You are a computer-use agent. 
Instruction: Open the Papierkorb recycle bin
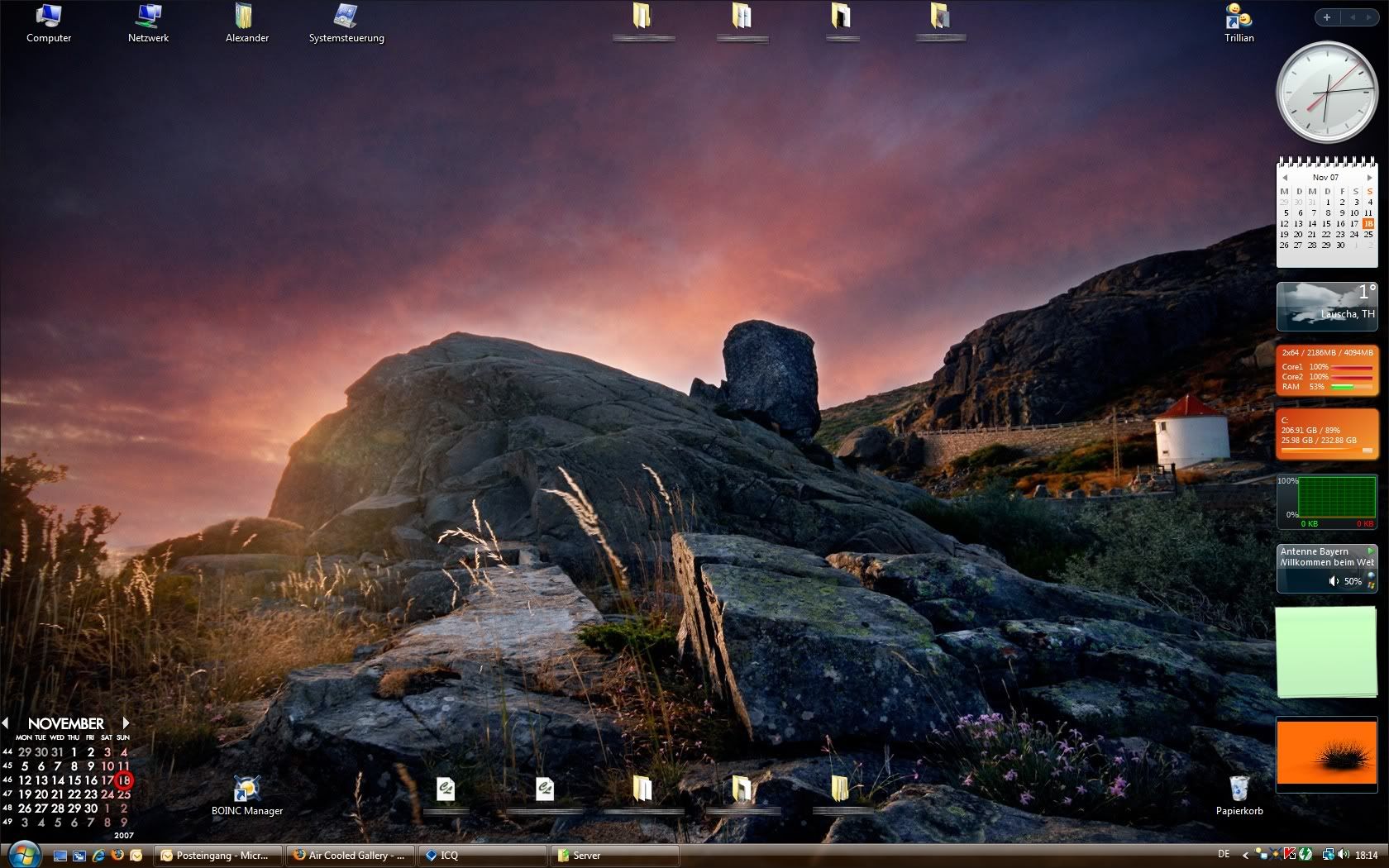[x=1239, y=789]
